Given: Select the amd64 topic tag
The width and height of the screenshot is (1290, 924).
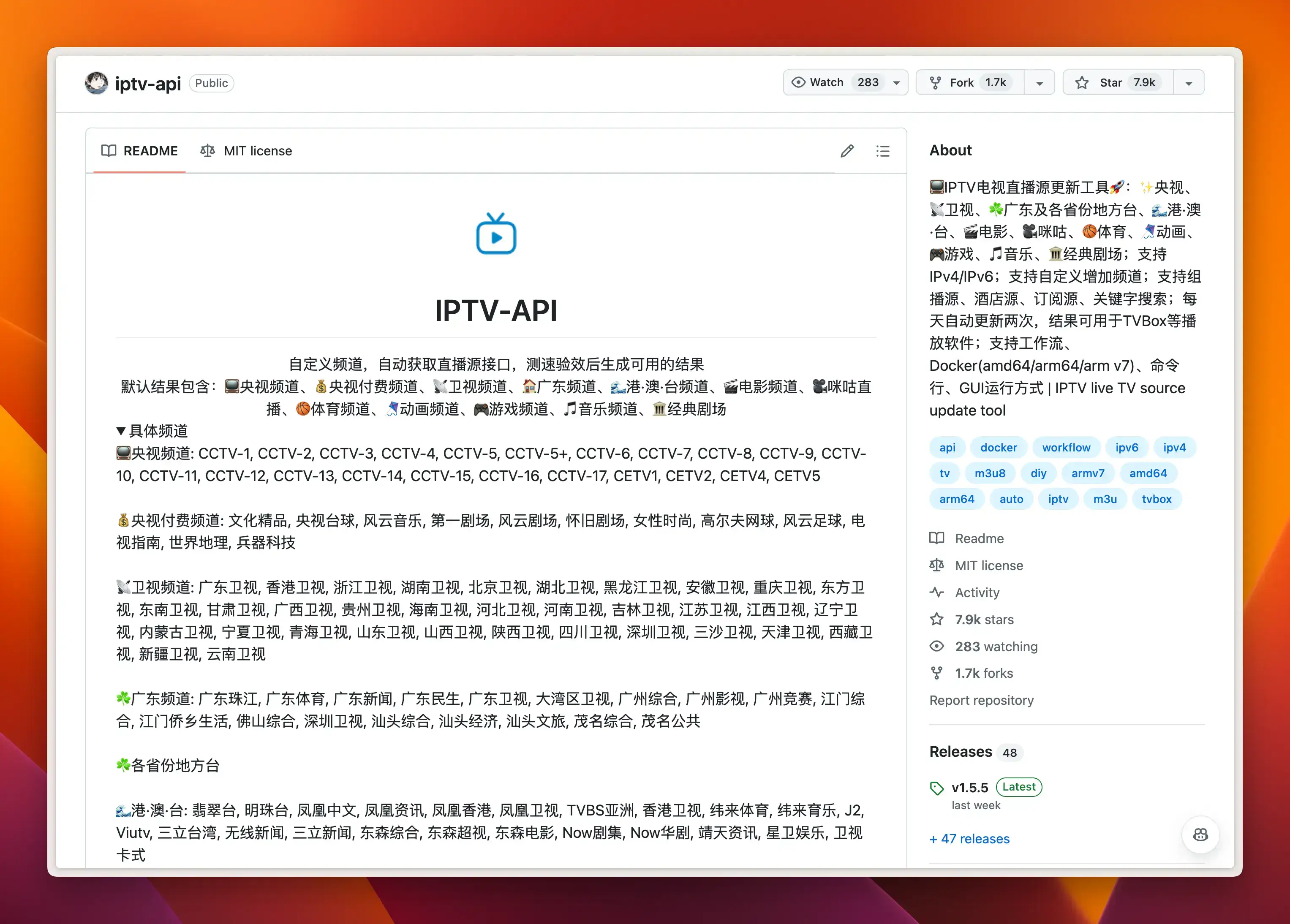Looking at the screenshot, I should point(1148,473).
